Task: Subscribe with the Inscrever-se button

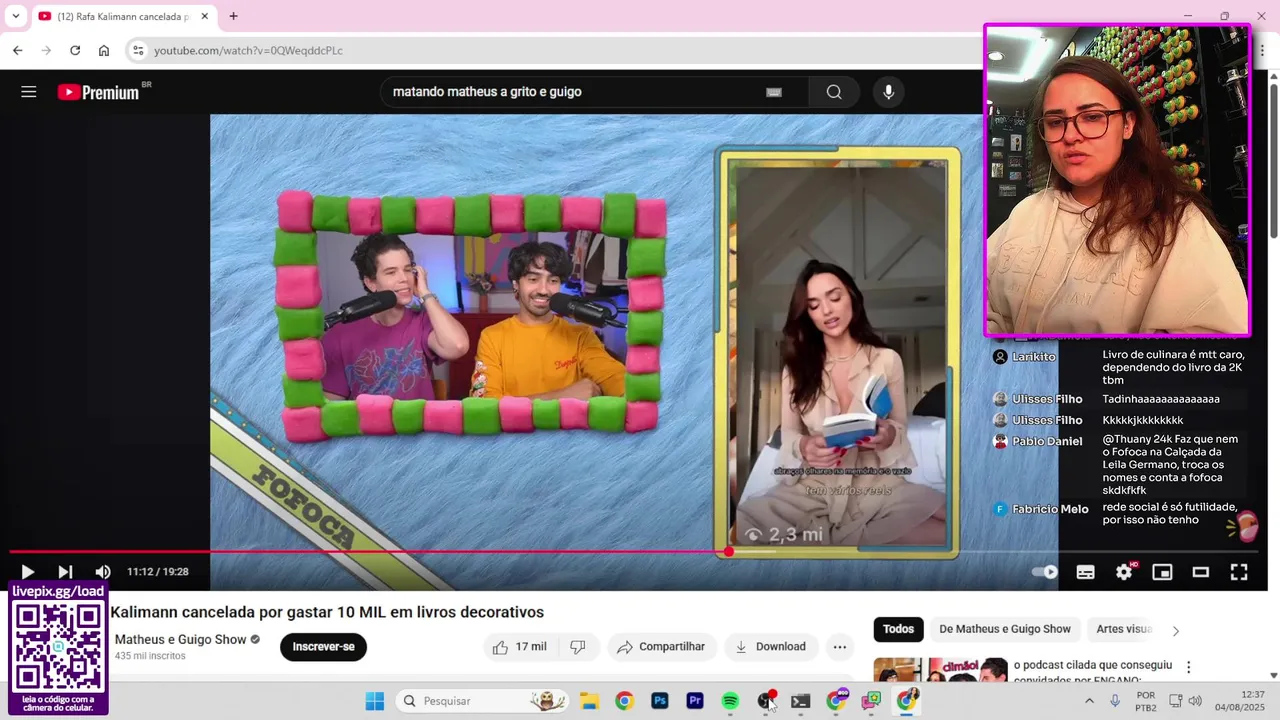Action: point(323,647)
